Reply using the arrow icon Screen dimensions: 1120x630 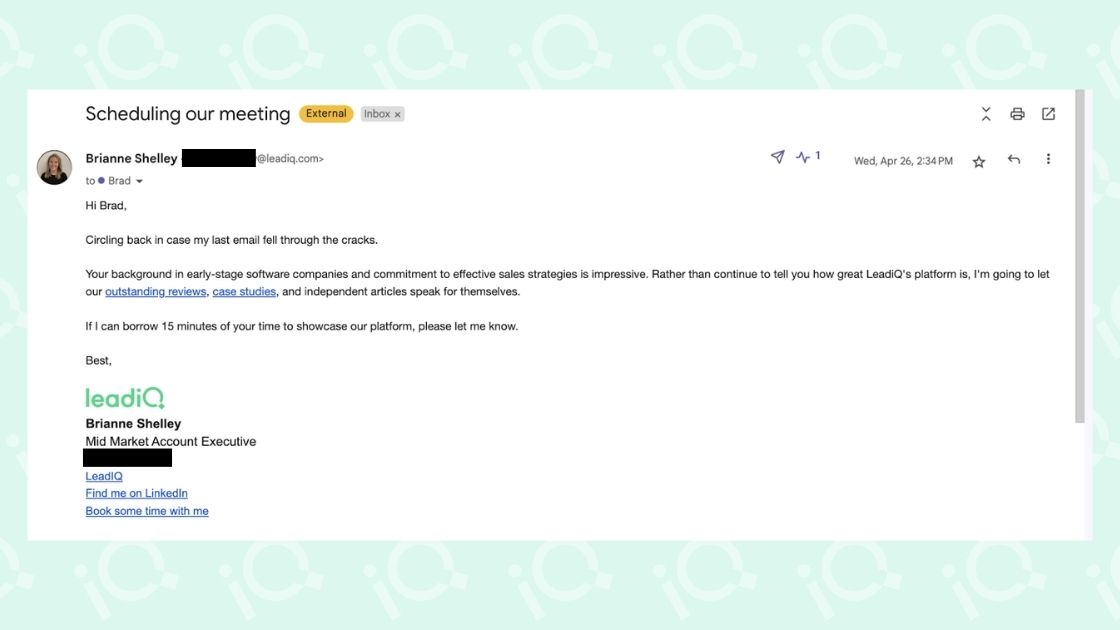pos(1014,159)
